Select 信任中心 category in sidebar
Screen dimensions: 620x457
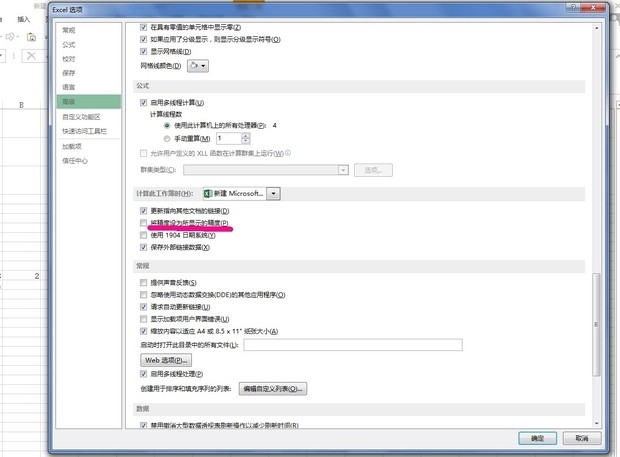(x=75, y=161)
